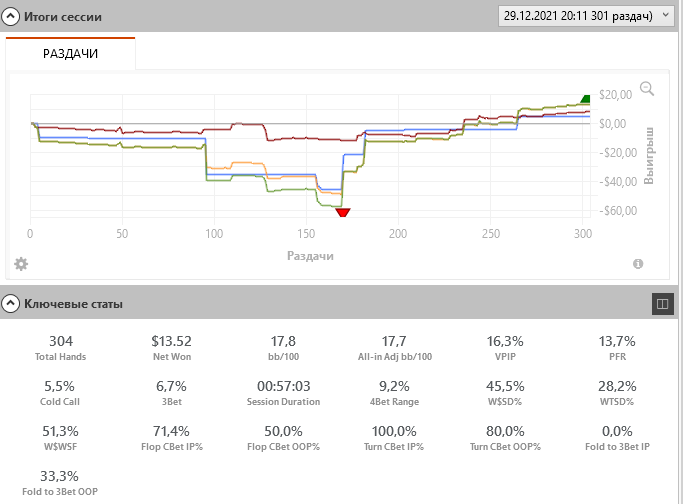
Task: Click the red lowest-point marker on graph
Action: click(x=343, y=212)
